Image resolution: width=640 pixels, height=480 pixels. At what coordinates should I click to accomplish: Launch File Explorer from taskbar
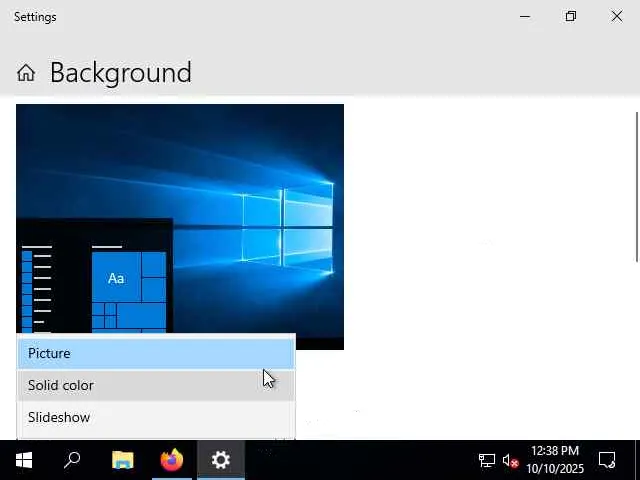[123, 460]
